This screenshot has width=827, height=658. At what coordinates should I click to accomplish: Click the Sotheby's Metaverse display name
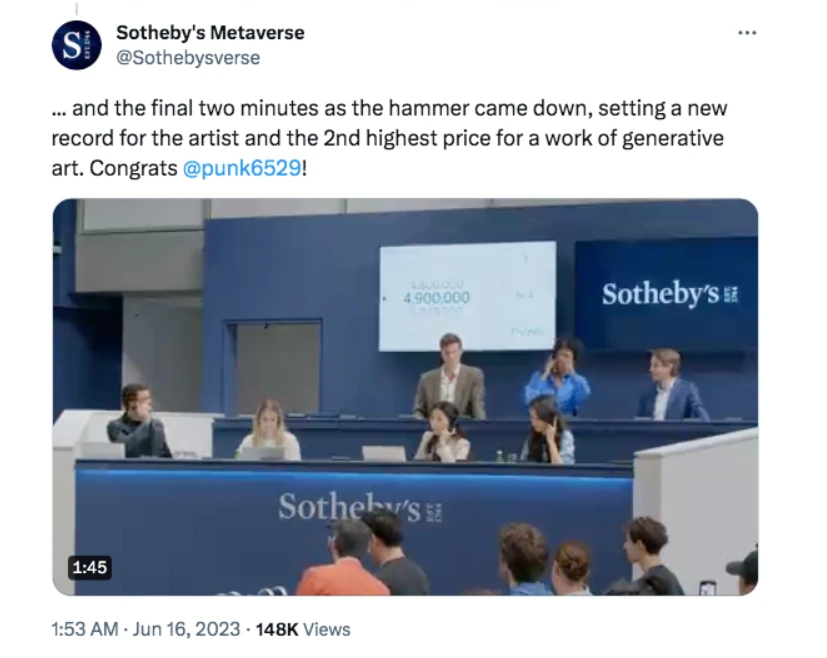click(x=210, y=33)
